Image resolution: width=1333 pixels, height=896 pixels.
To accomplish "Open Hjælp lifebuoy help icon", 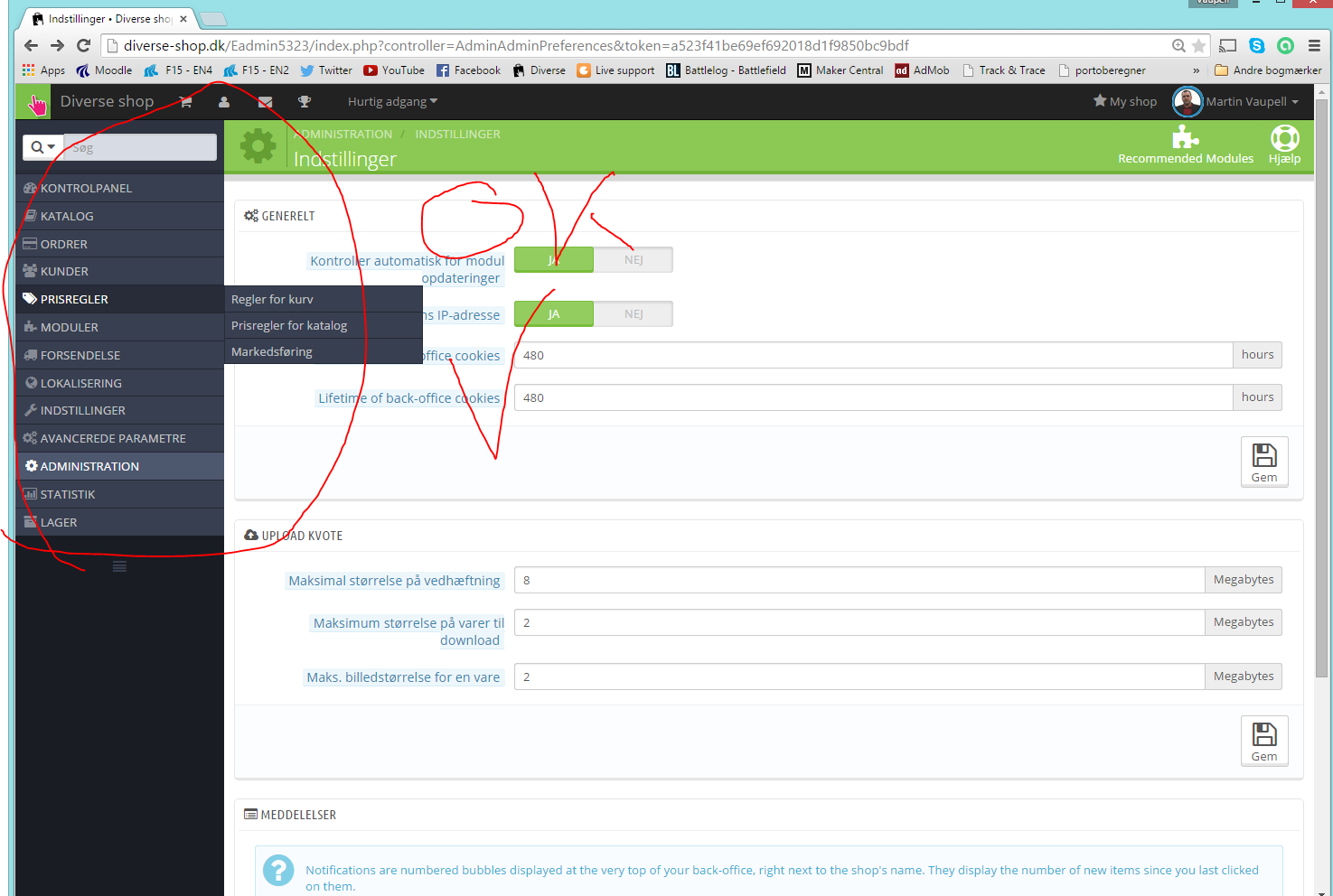I will 1284,137.
